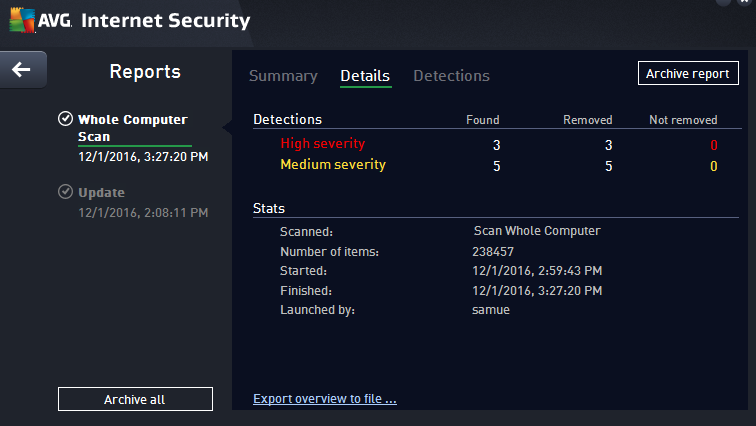Click the Archive all button
This screenshot has width=756, height=426.
click(x=135, y=399)
